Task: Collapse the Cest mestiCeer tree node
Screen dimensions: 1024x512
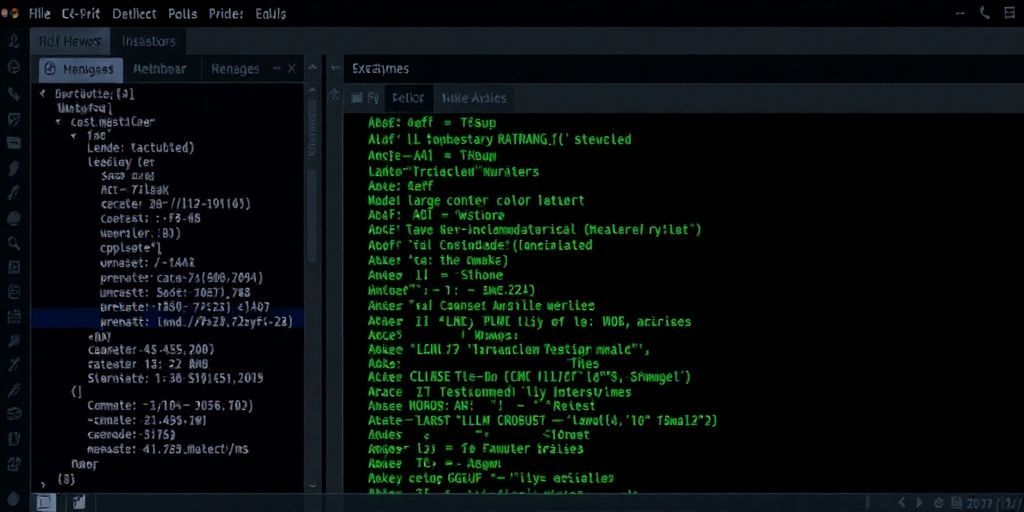Action: click(58, 122)
